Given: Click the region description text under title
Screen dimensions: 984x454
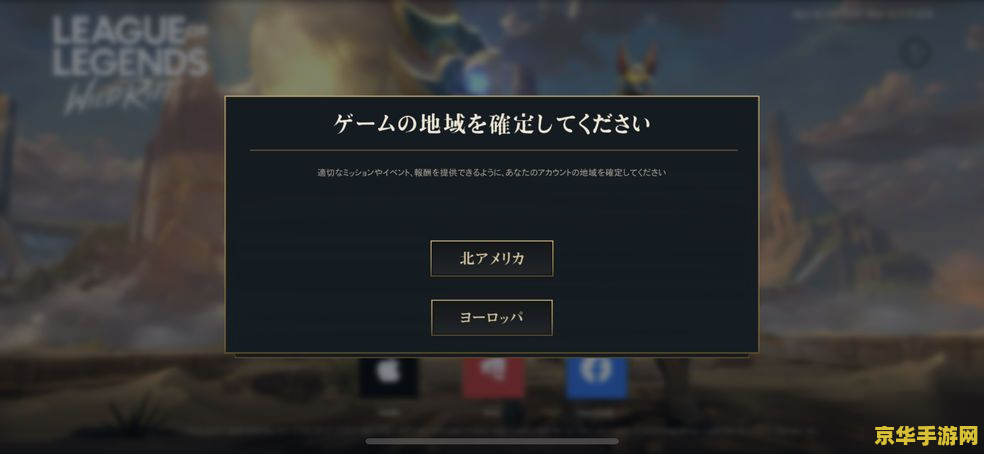Looking at the screenshot, I should tap(491, 172).
